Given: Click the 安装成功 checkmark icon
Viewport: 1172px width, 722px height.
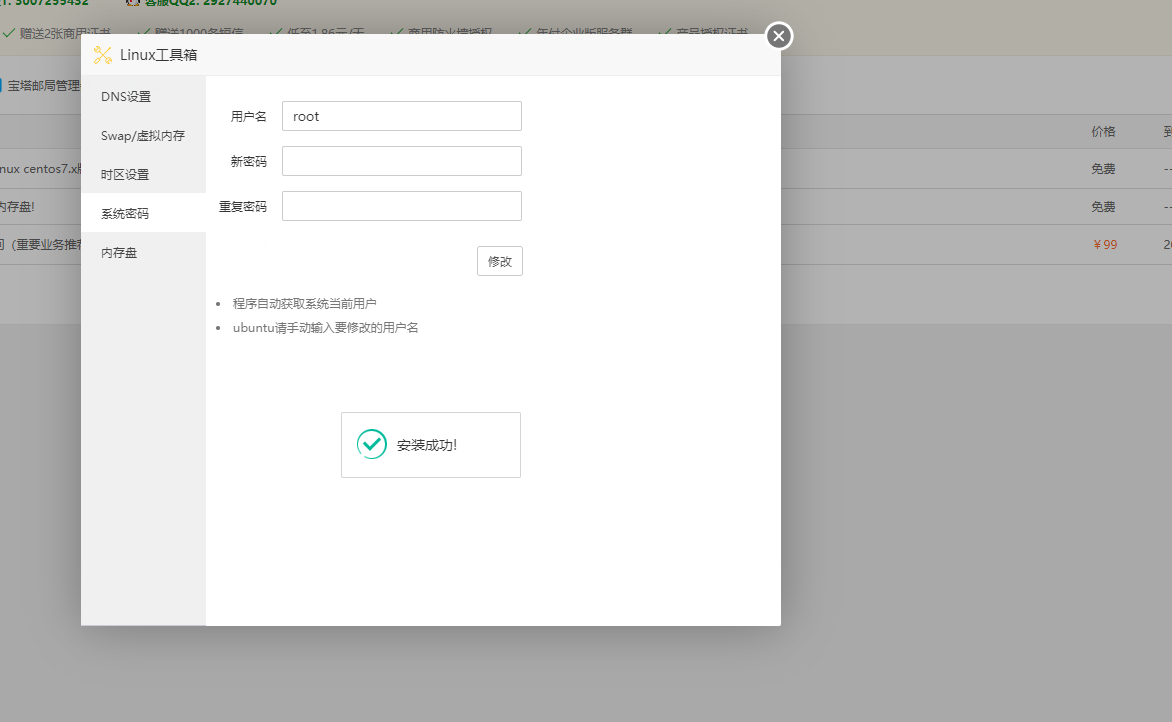Looking at the screenshot, I should pos(371,444).
